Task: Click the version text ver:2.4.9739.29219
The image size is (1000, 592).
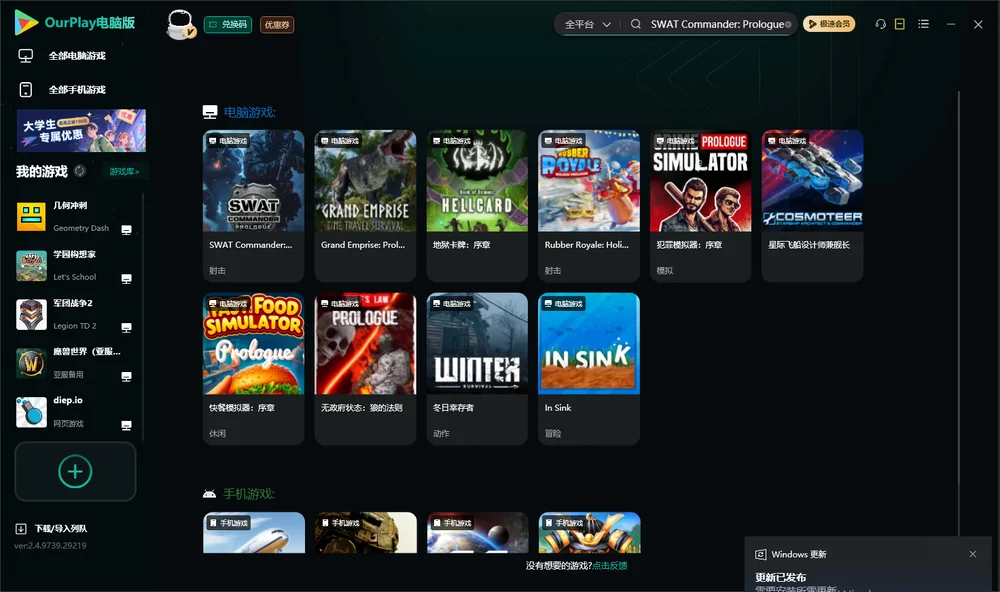Action: 50,545
